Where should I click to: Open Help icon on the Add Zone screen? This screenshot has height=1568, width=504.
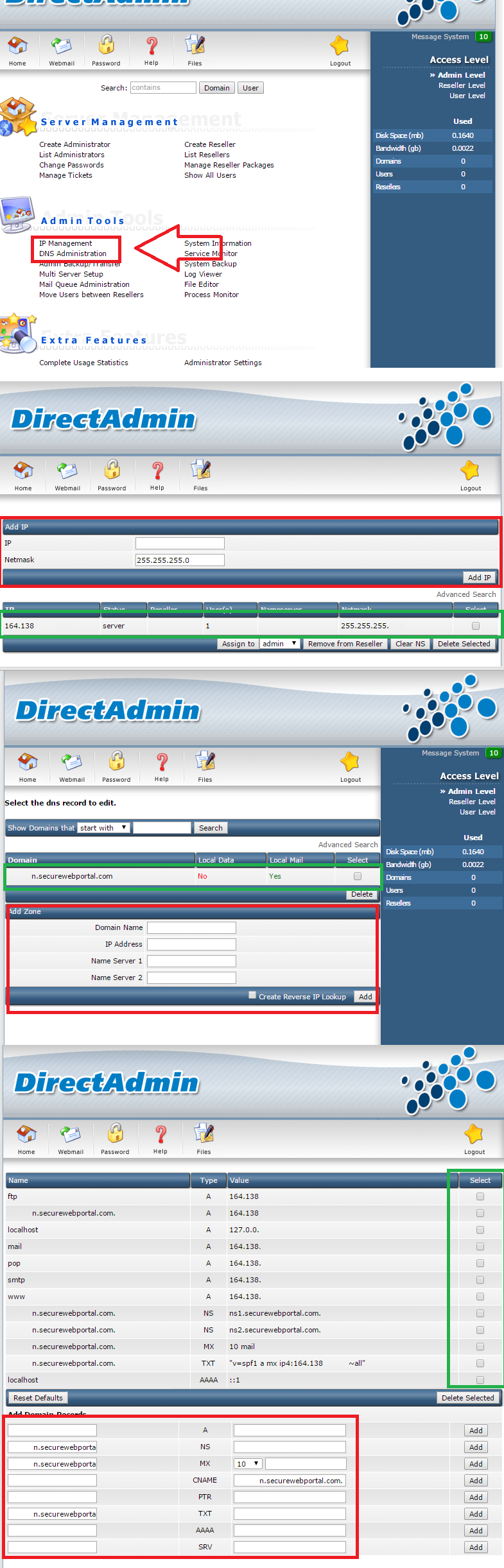[162, 762]
